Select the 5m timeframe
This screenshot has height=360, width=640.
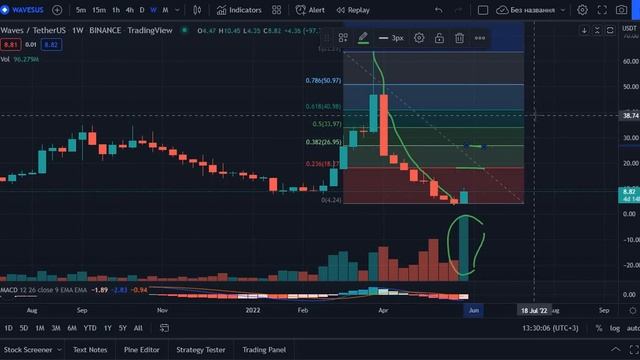click(81, 10)
